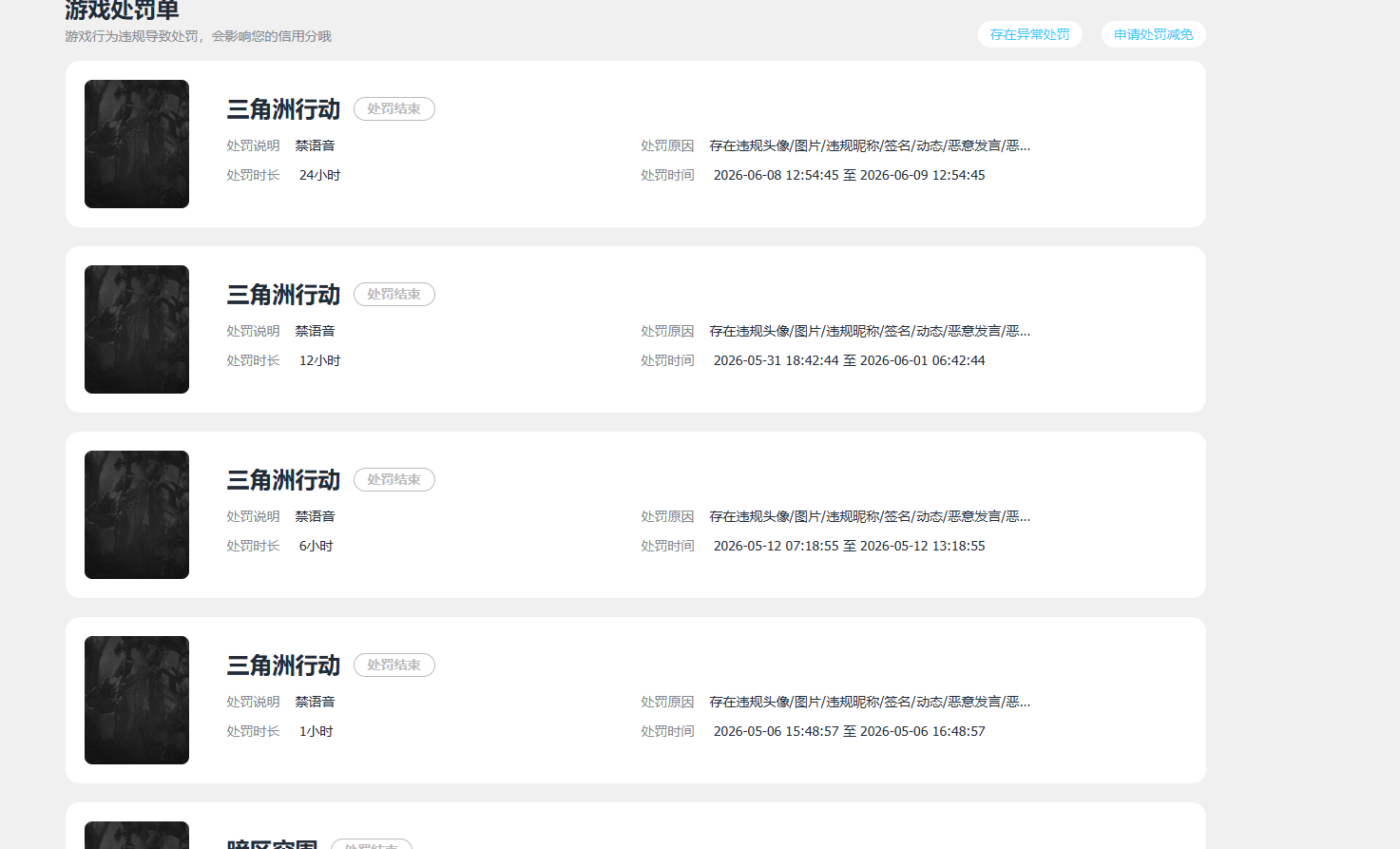Open the game thumbnail of the 1小时 penalty
This screenshot has width=1400, height=849.
137,700
